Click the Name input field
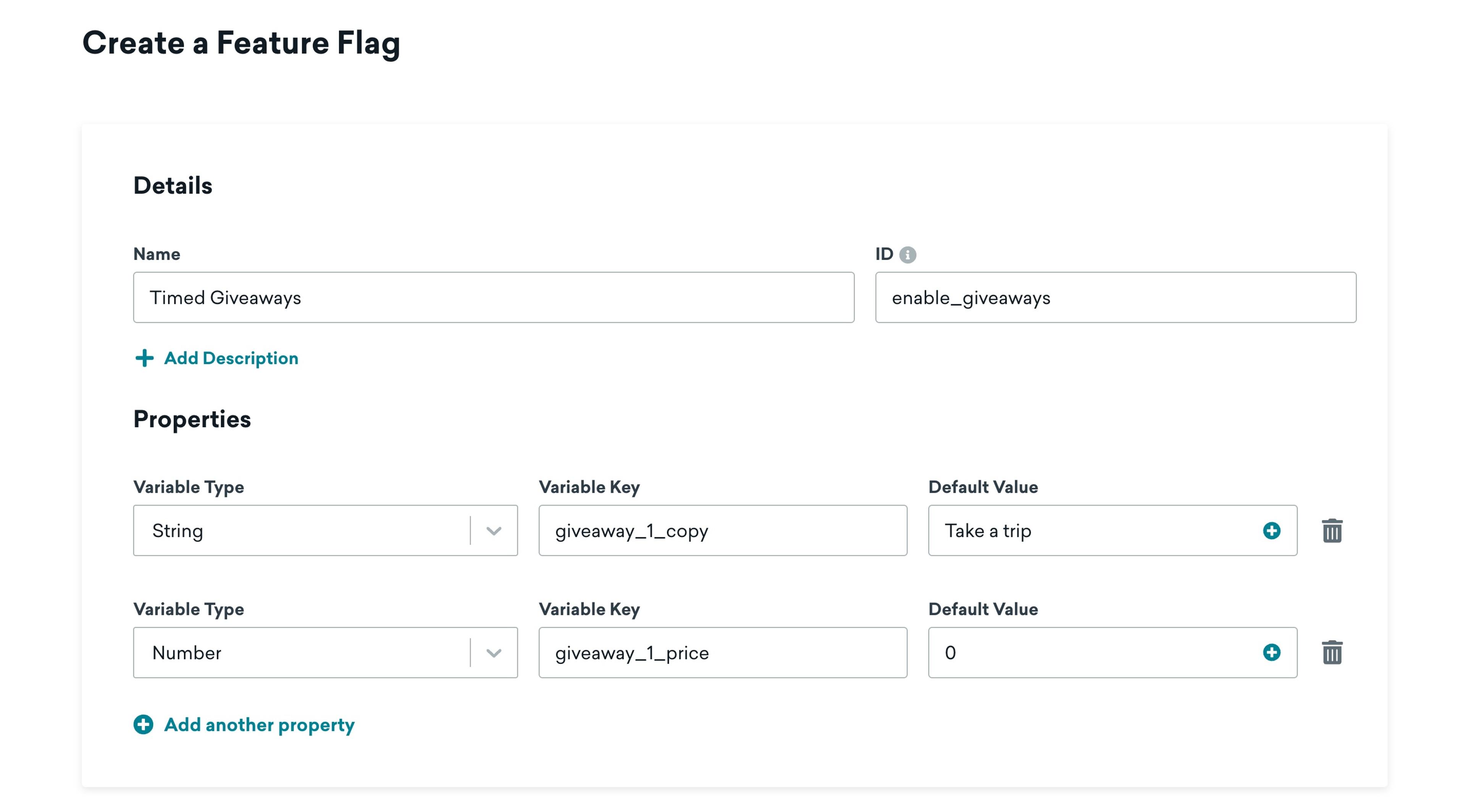Image resolution: width=1466 pixels, height=812 pixels. [494, 297]
